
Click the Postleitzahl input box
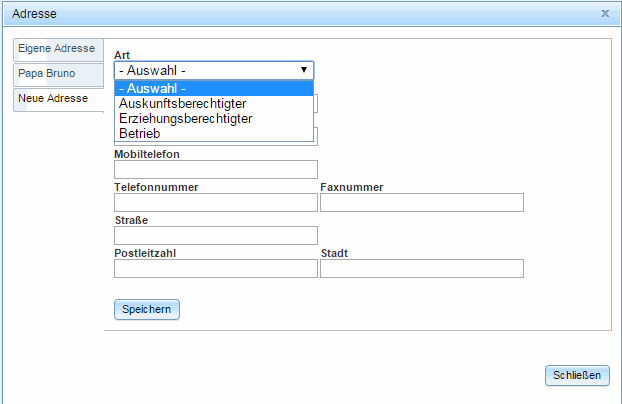click(x=215, y=269)
